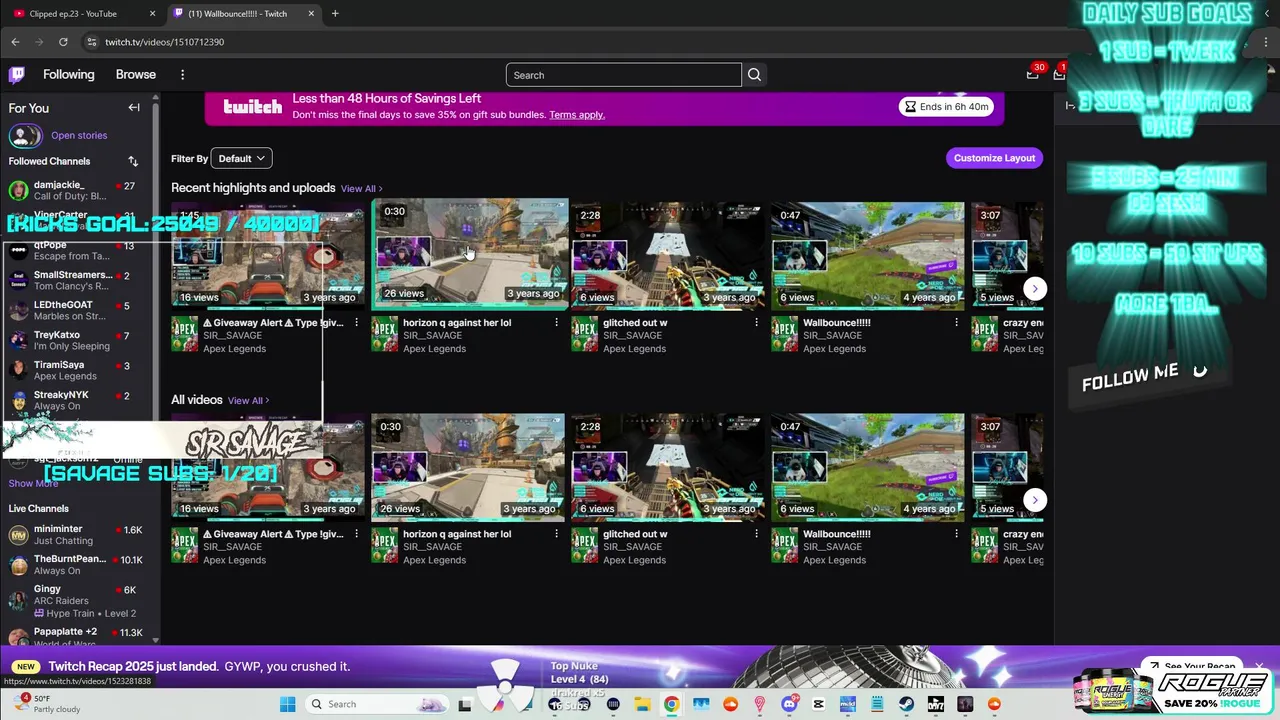Open the Twitch home logo

[x=17, y=75]
